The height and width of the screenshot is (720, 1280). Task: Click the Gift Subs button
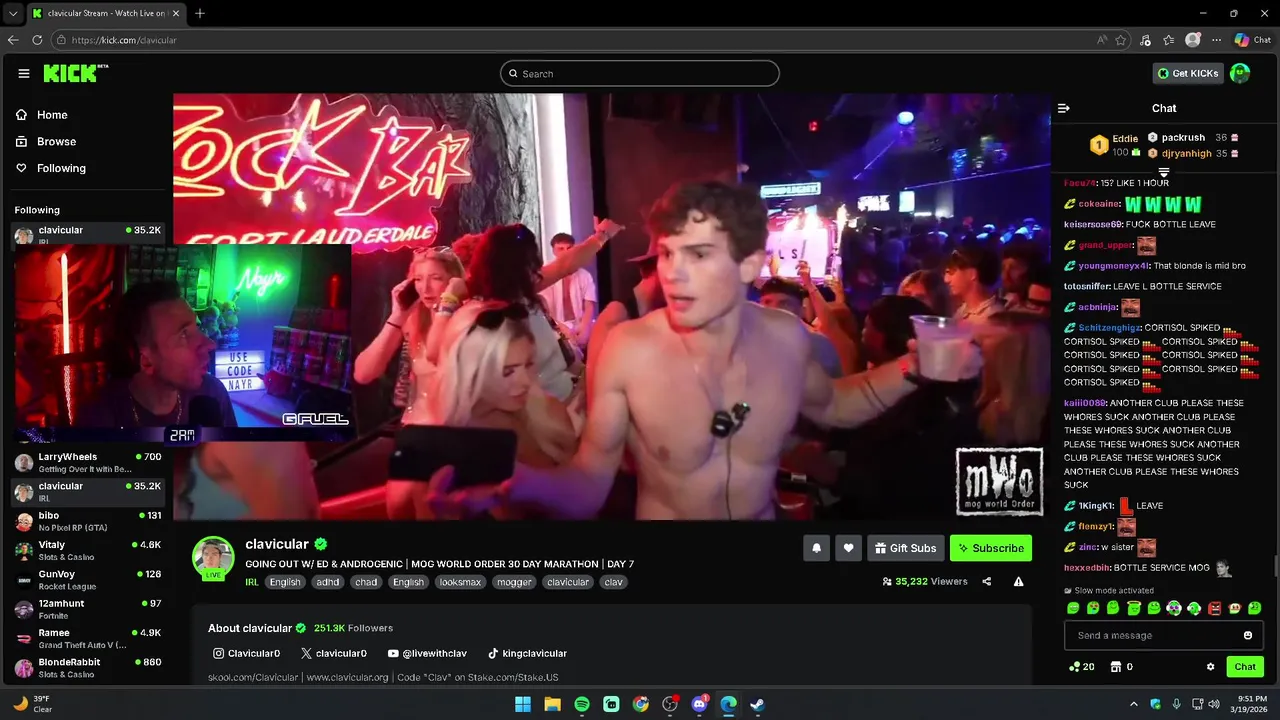pyautogui.click(x=905, y=548)
